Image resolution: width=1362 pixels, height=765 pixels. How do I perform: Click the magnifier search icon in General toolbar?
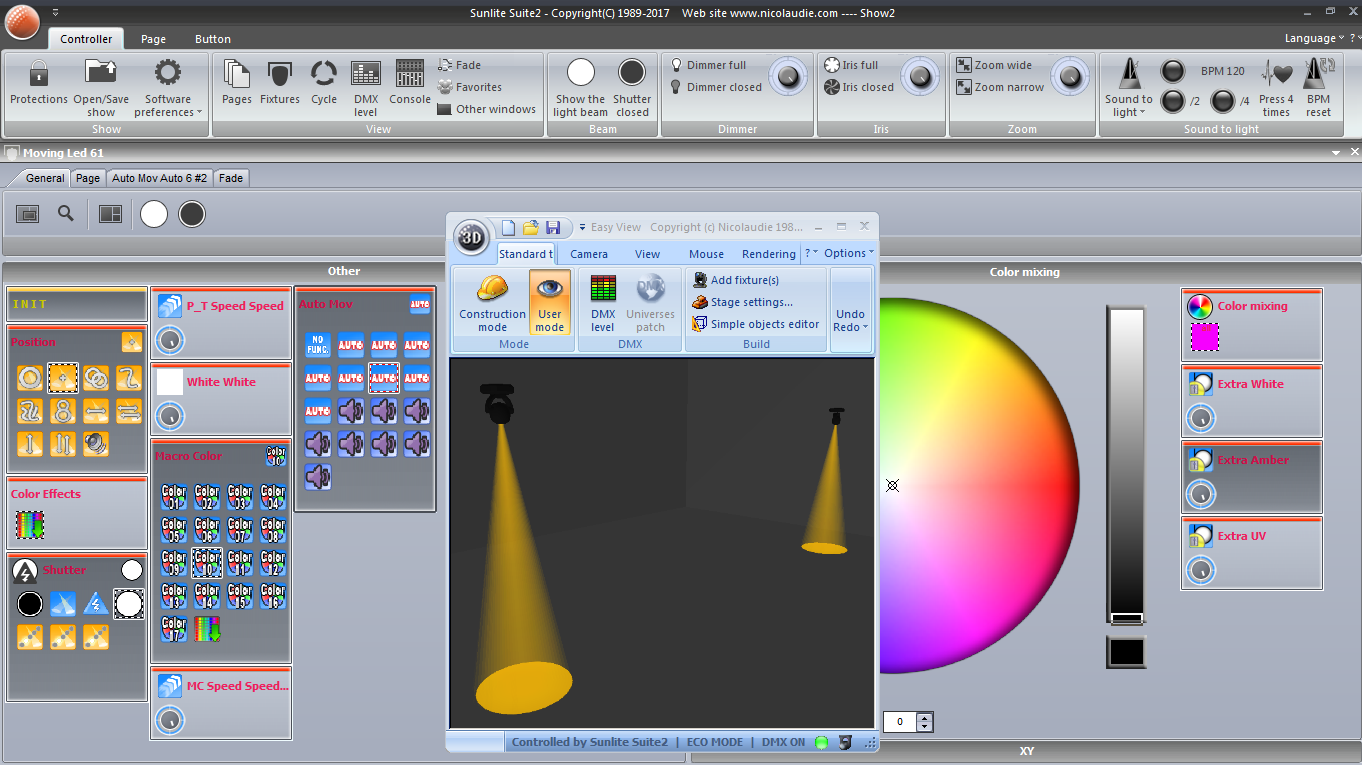[65, 213]
